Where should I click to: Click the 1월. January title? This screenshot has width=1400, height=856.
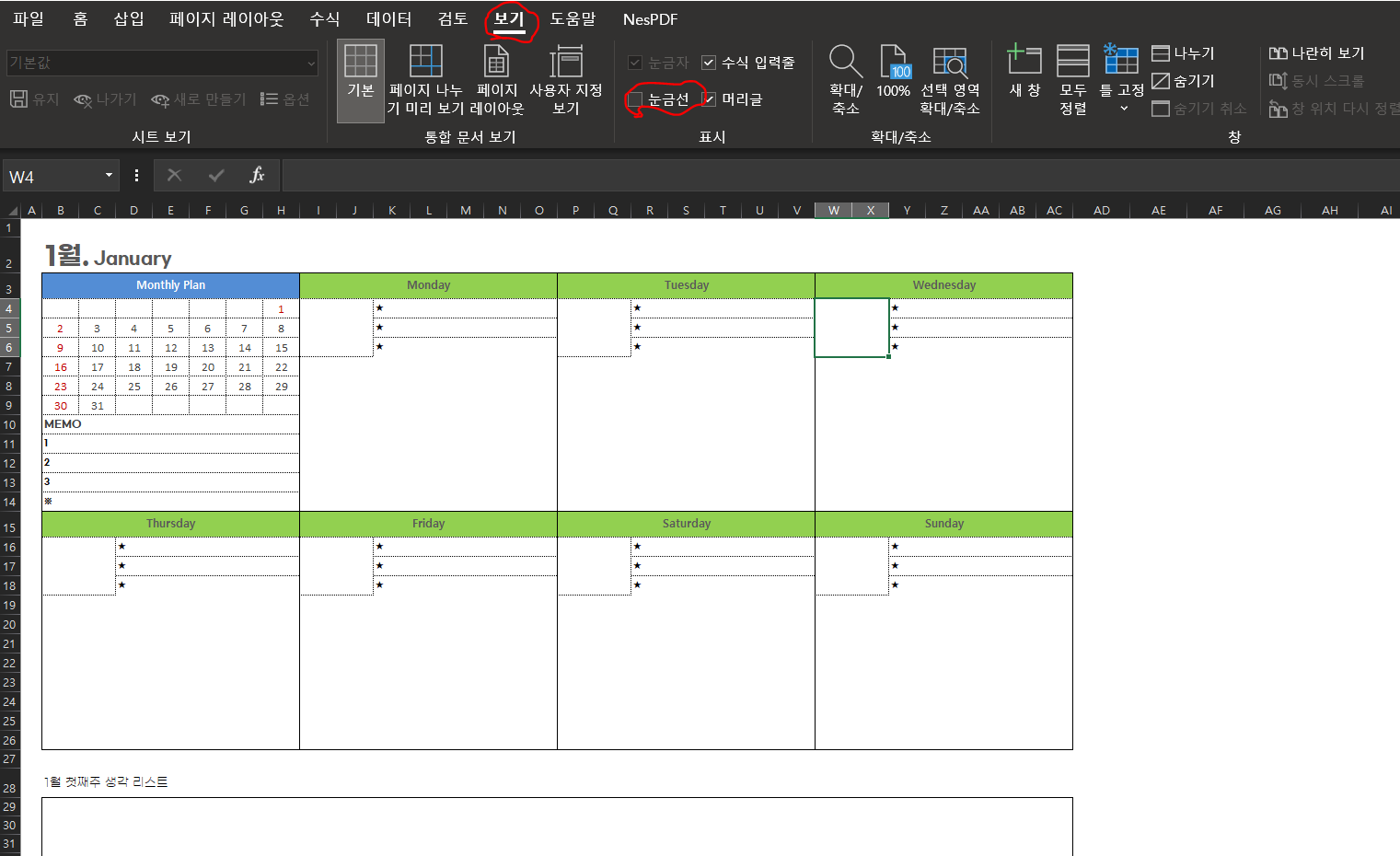click(108, 256)
